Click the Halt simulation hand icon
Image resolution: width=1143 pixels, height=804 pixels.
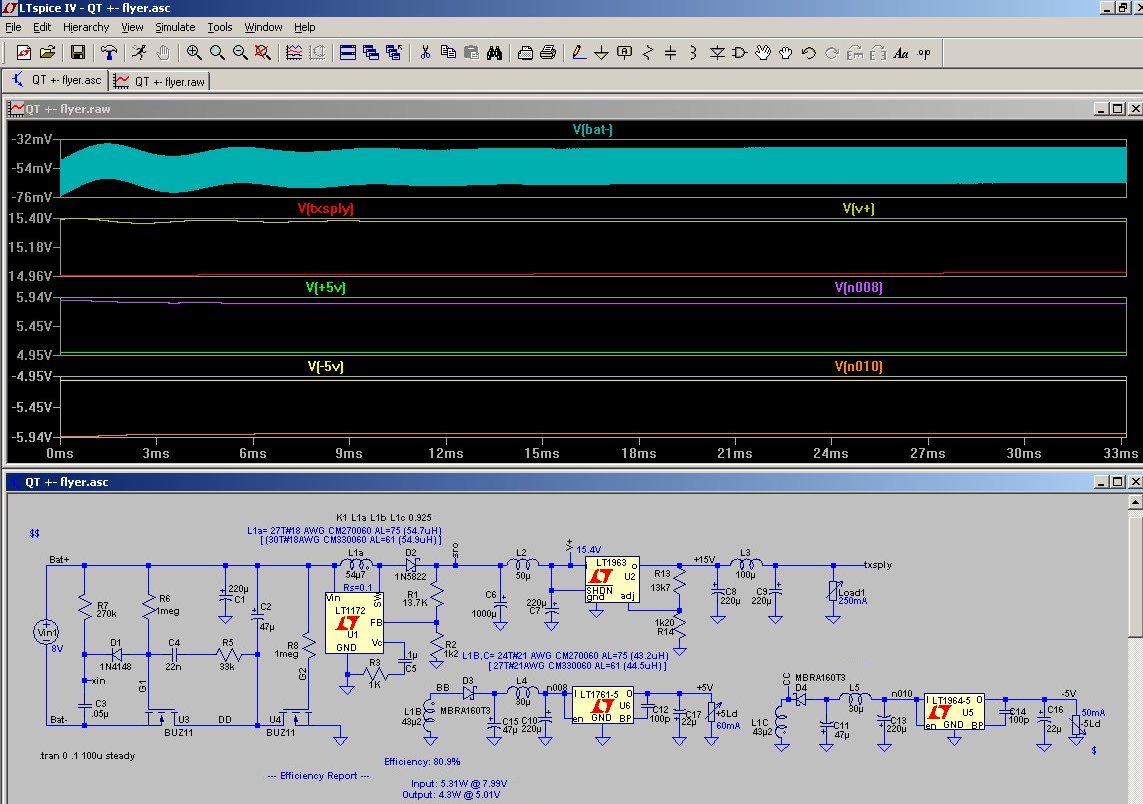pyautogui.click(x=163, y=52)
